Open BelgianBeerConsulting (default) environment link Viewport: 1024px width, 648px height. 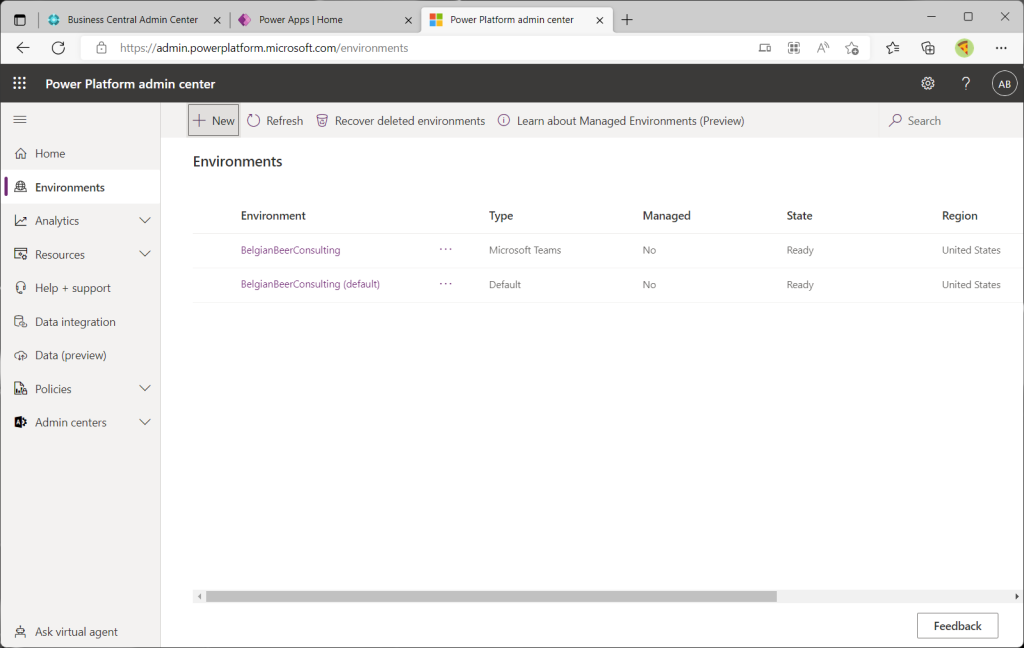pyautogui.click(x=310, y=284)
